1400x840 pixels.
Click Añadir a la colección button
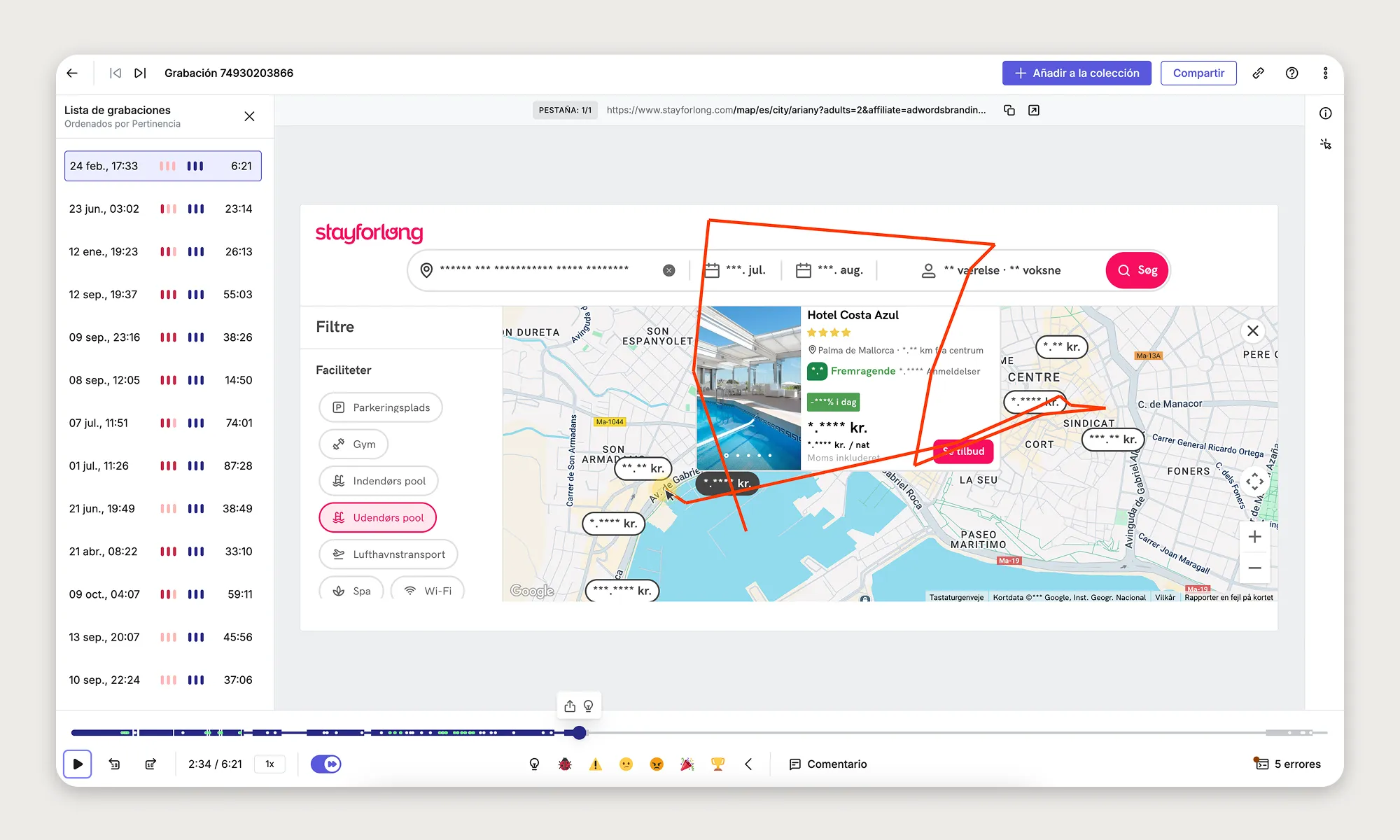coord(1076,73)
